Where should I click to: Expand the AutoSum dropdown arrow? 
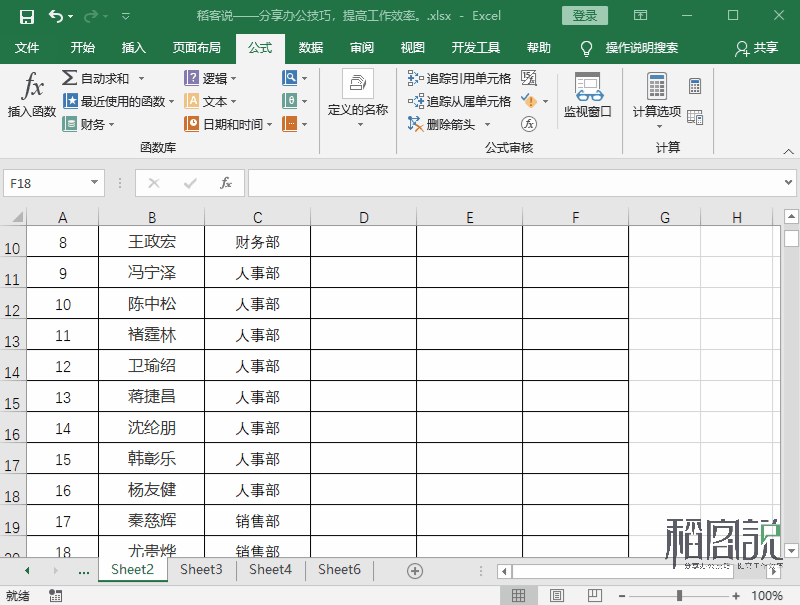point(141,79)
